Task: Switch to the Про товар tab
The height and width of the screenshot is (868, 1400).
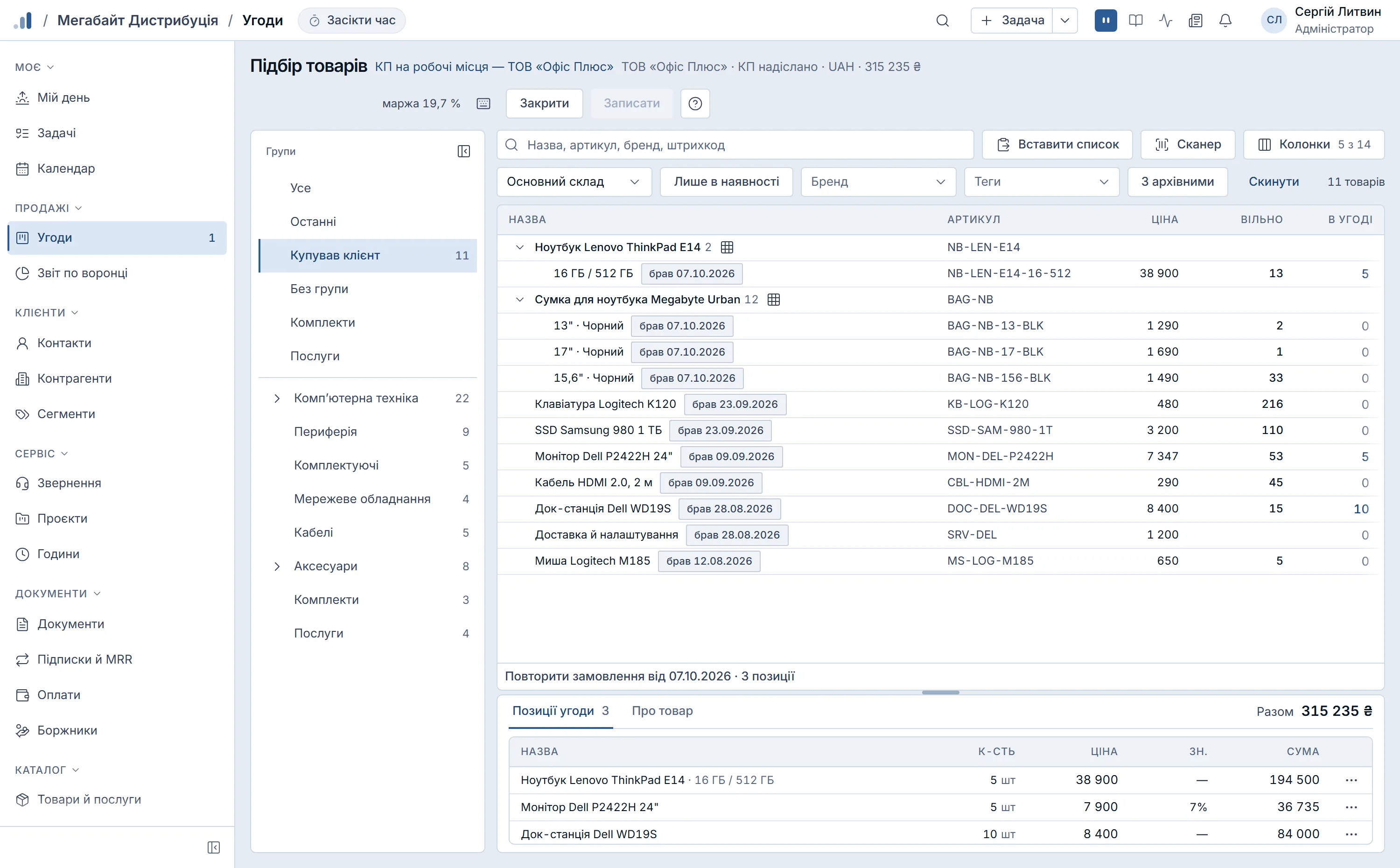Action: [662, 711]
